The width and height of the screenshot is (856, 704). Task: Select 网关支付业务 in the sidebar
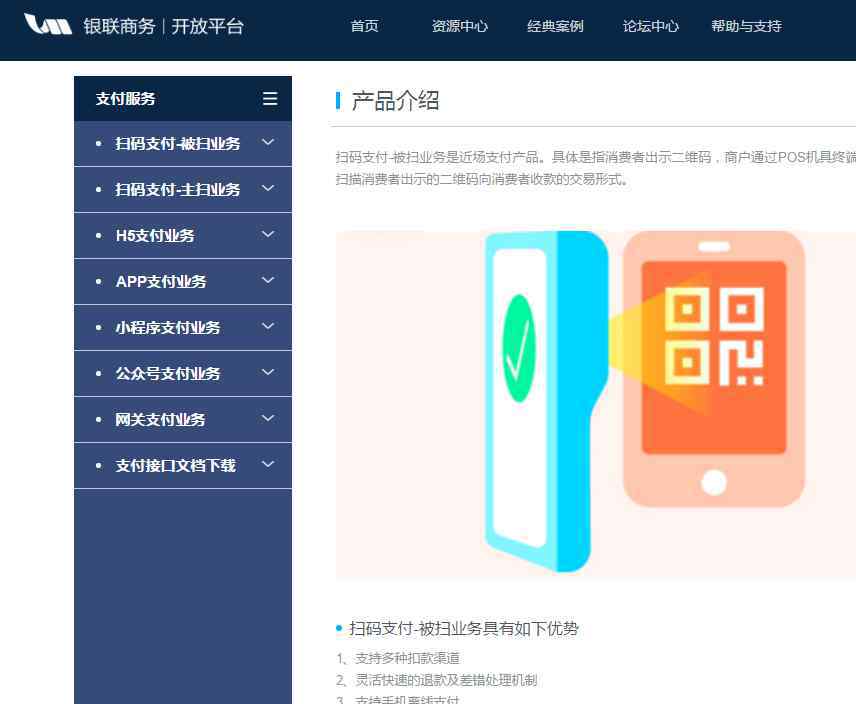(x=183, y=420)
